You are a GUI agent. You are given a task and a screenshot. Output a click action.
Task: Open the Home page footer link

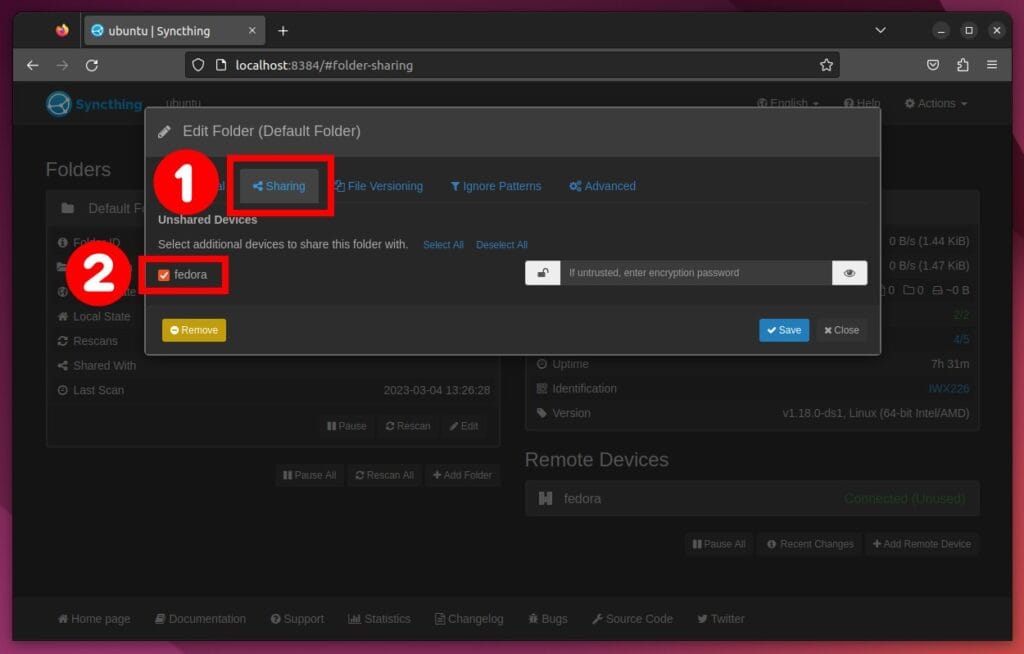[x=94, y=619]
